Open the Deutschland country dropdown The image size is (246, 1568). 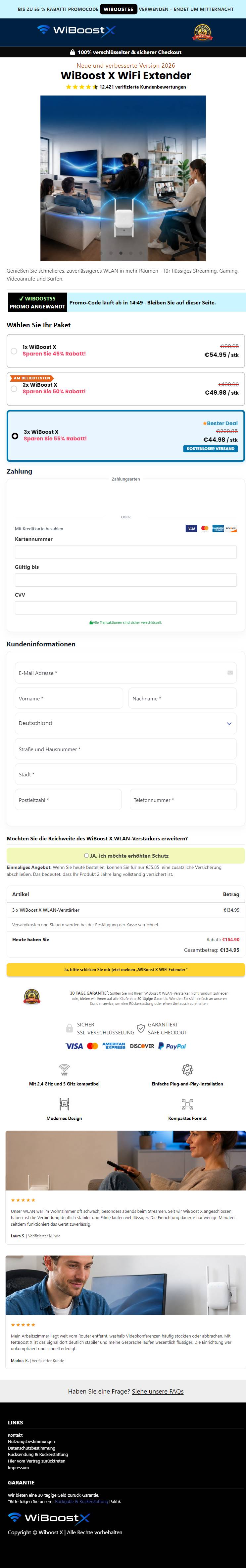click(x=126, y=723)
